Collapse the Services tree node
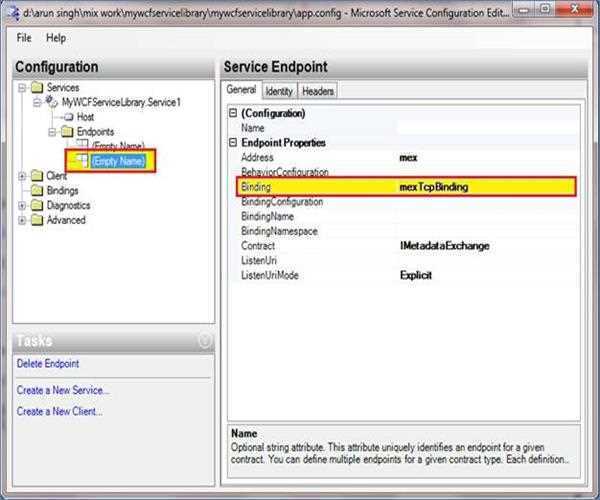The height and width of the screenshot is (500, 600). click(x=23, y=88)
